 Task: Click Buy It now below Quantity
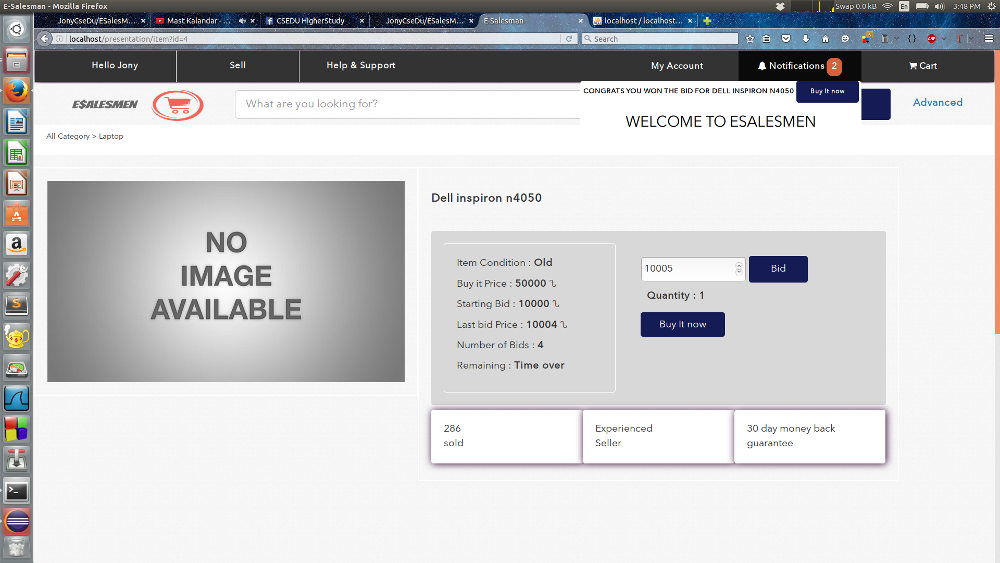tap(682, 325)
